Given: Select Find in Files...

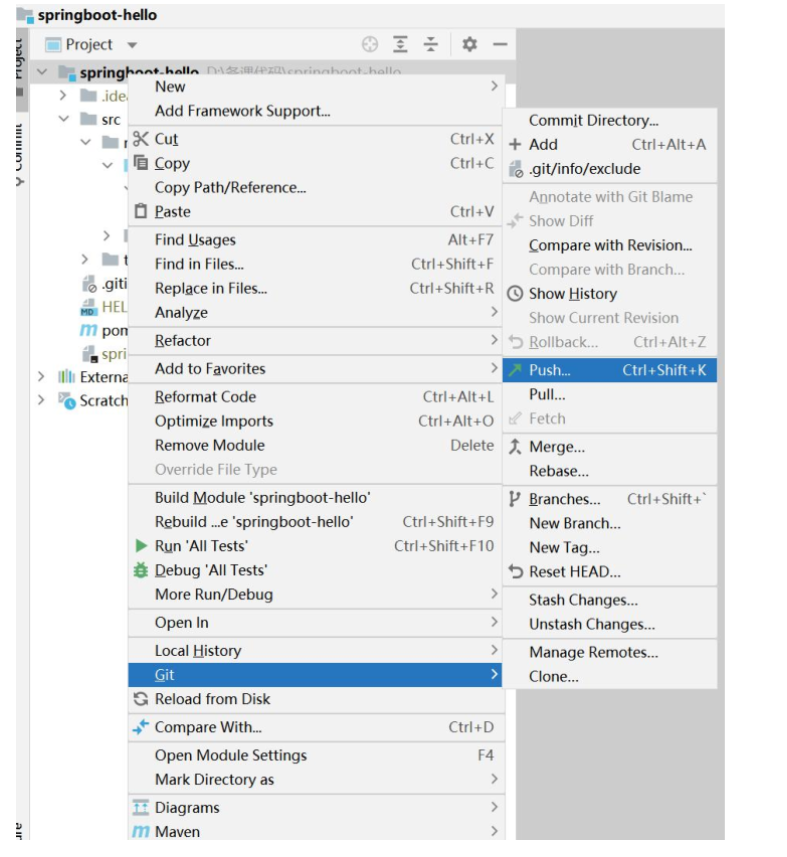Looking at the screenshot, I should coord(315,264).
